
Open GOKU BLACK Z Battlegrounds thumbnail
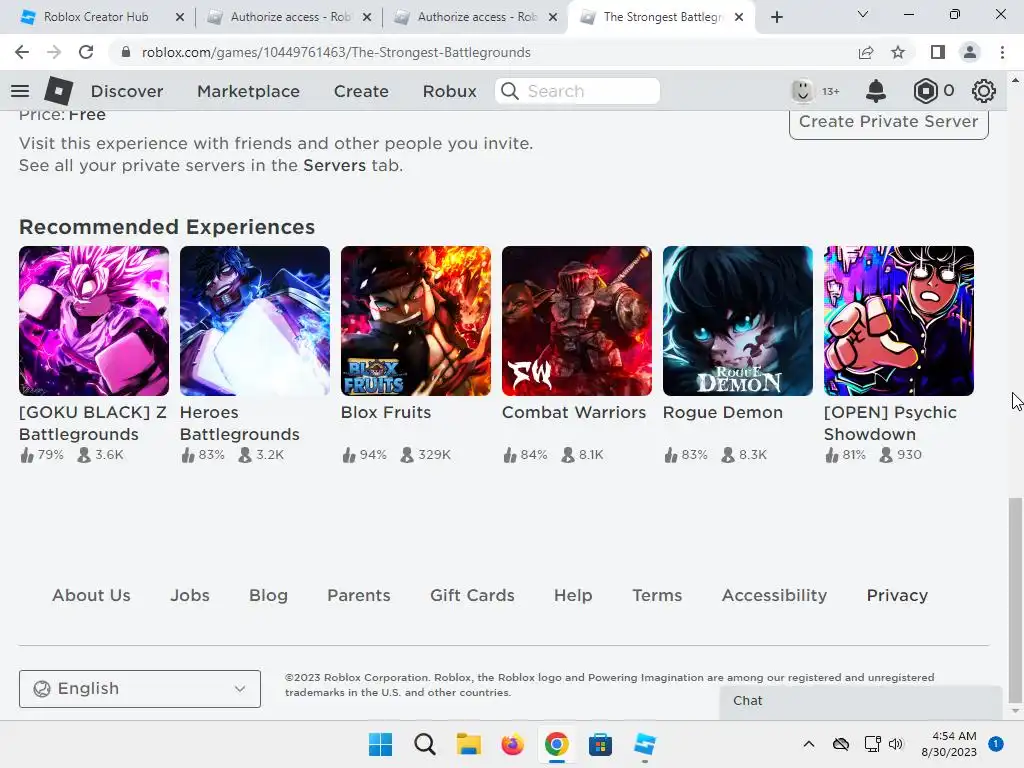point(94,321)
